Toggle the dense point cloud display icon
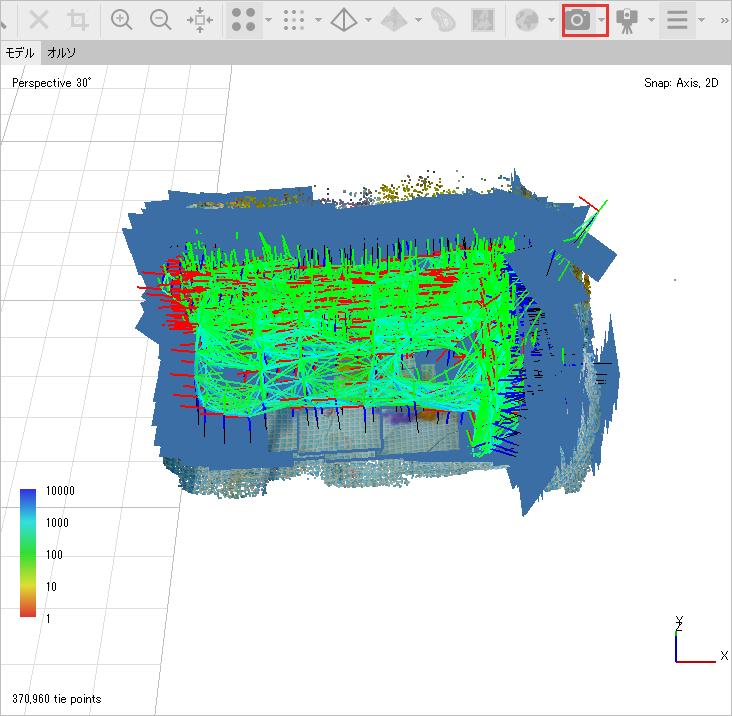Screen dimensions: 732x716 tap(294, 20)
